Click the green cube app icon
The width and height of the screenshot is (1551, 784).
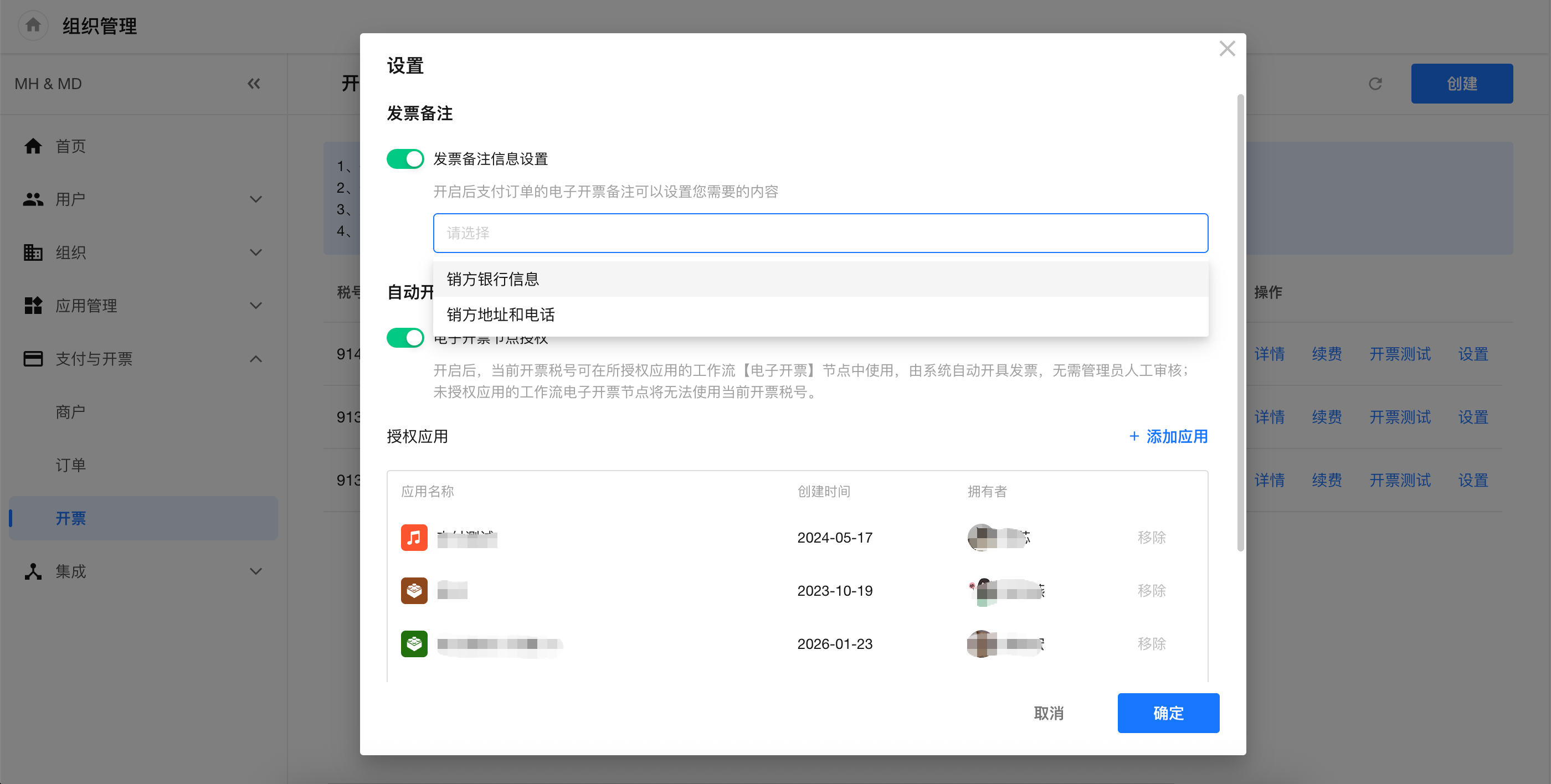[414, 643]
